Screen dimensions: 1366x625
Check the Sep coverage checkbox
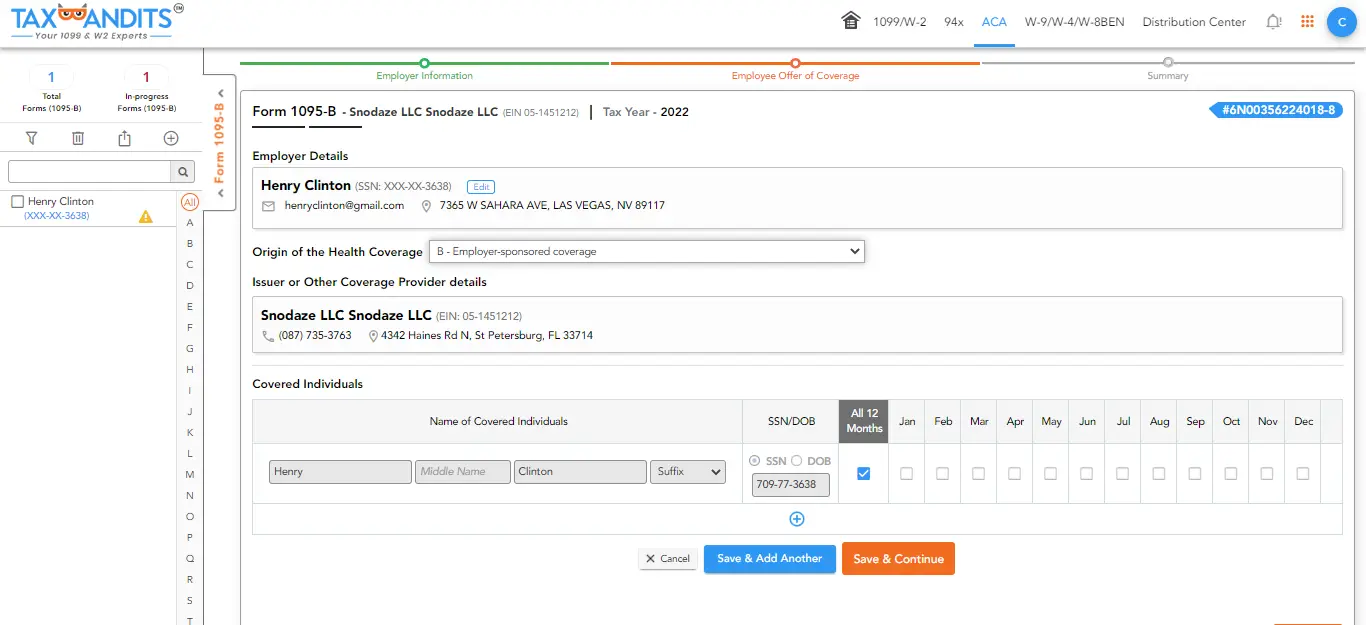[1194, 473]
